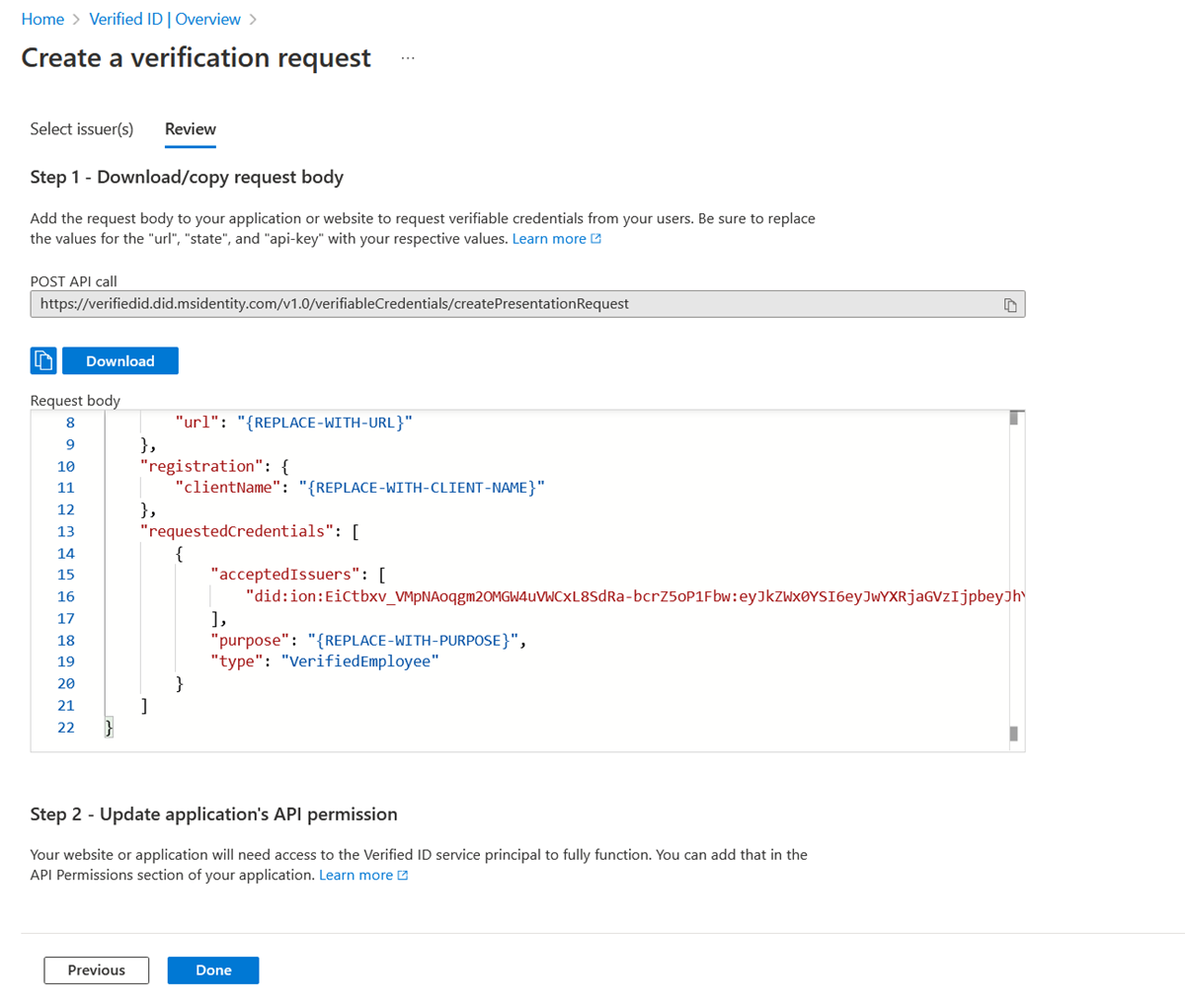Image resolution: width=1185 pixels, height=1008 pixels.
Task: Go to Home breadcrumb
Action: point(42,20)
